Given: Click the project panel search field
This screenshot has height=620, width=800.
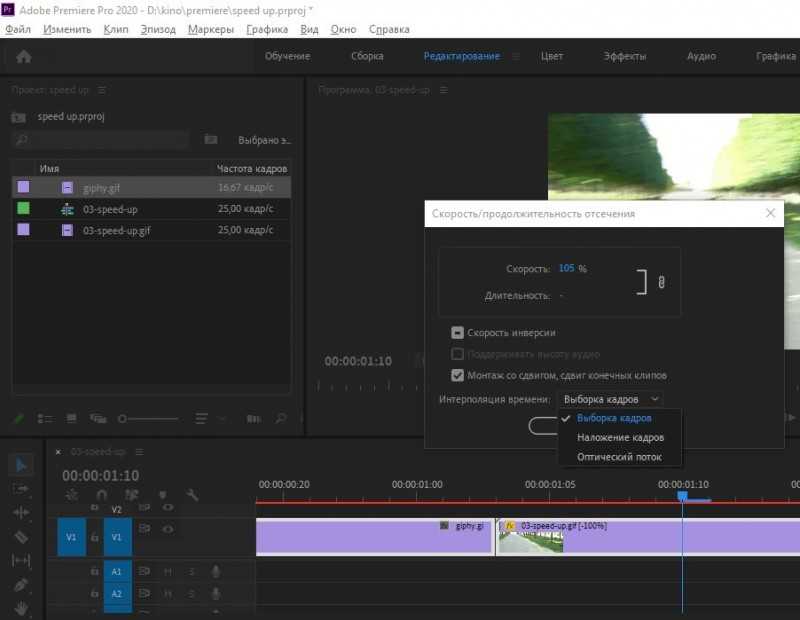Looking at the screenshot, I should [x=101, y=139].
